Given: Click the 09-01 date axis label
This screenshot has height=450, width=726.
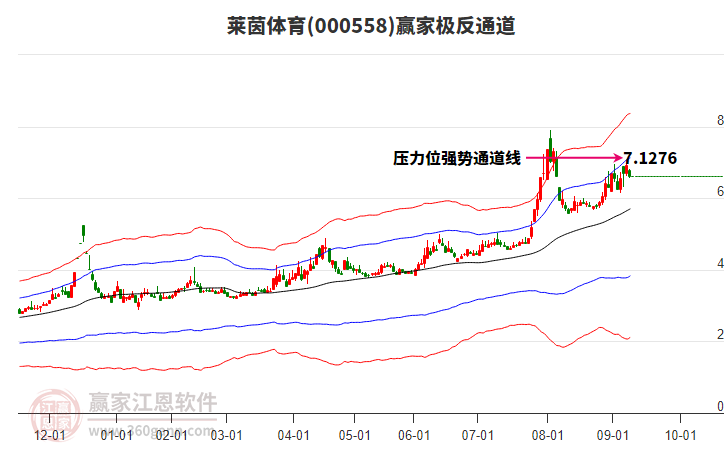Looking at the screenshot, I should (x=612, y=435).
